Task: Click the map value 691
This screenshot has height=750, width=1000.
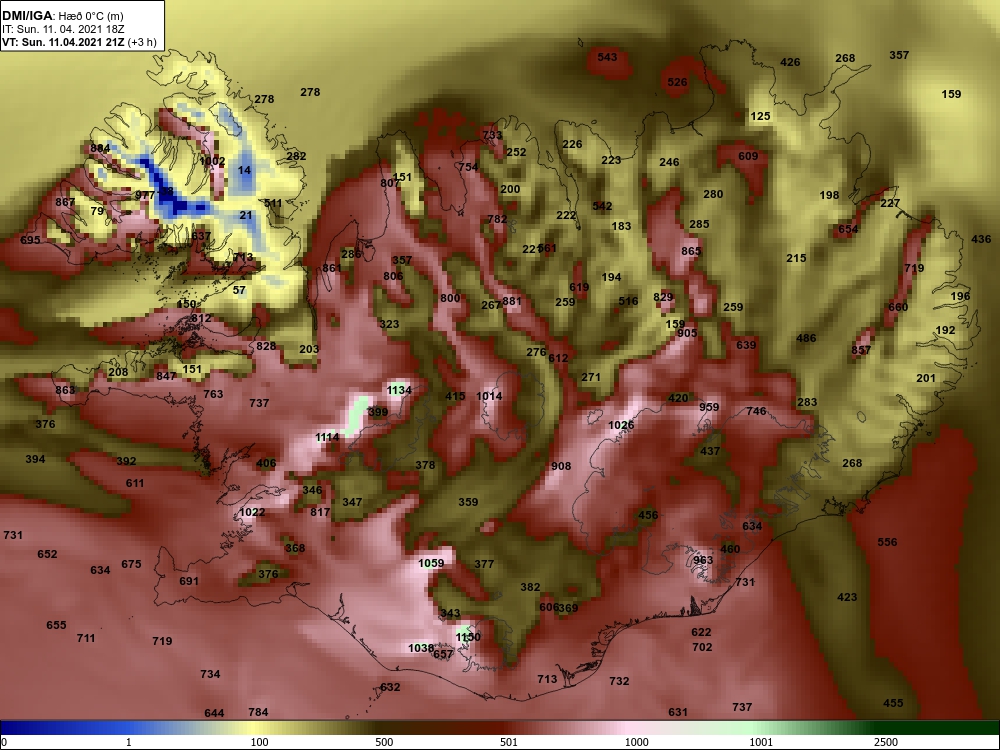Action: click(x=189, y=582)
